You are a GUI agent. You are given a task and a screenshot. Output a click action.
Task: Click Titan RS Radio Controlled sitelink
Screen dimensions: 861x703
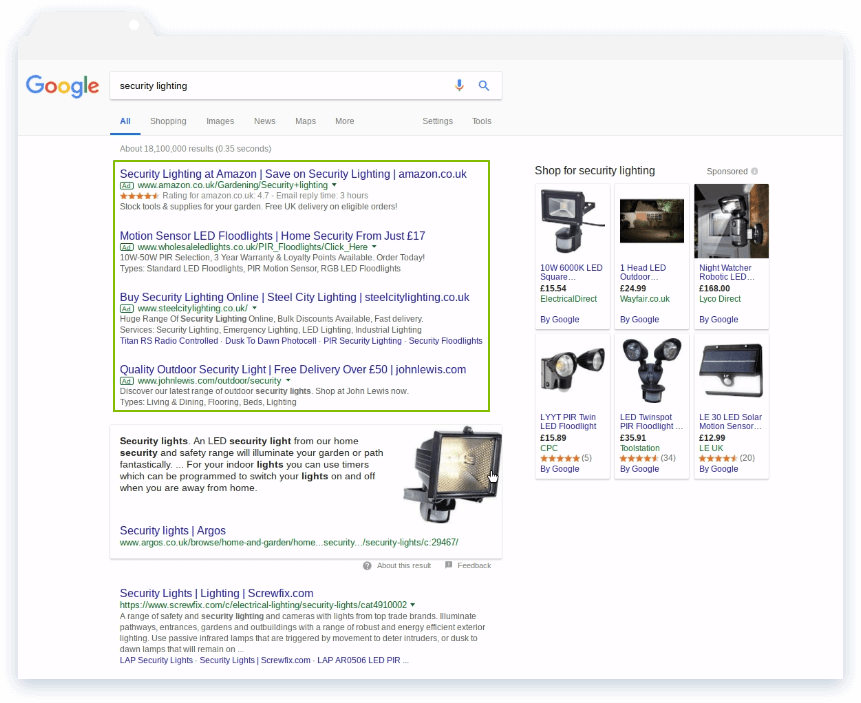point(169,341)
